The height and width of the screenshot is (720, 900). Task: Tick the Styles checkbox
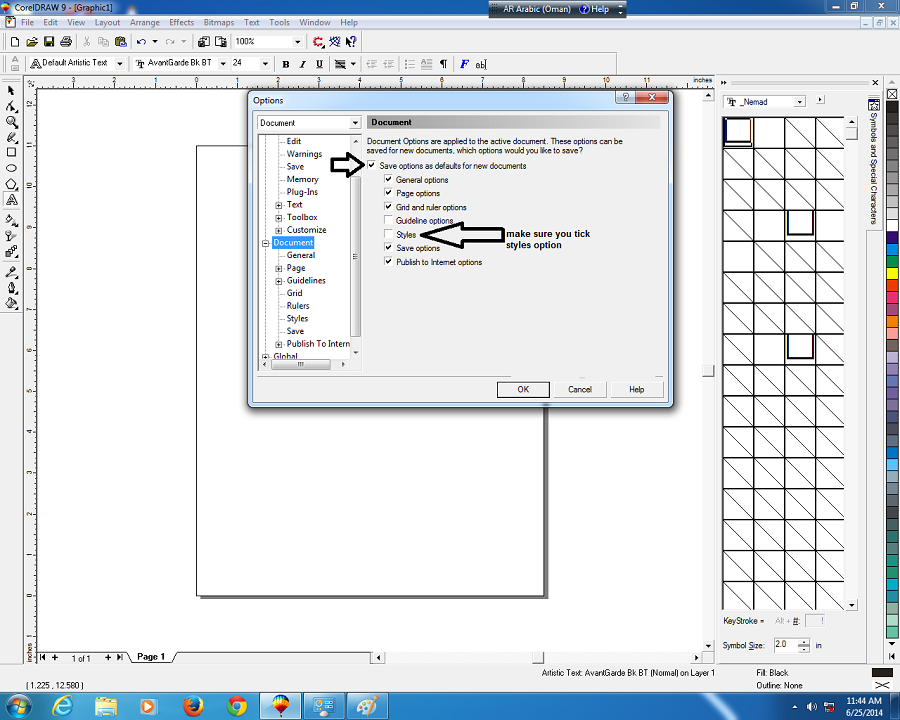point(389,234)
